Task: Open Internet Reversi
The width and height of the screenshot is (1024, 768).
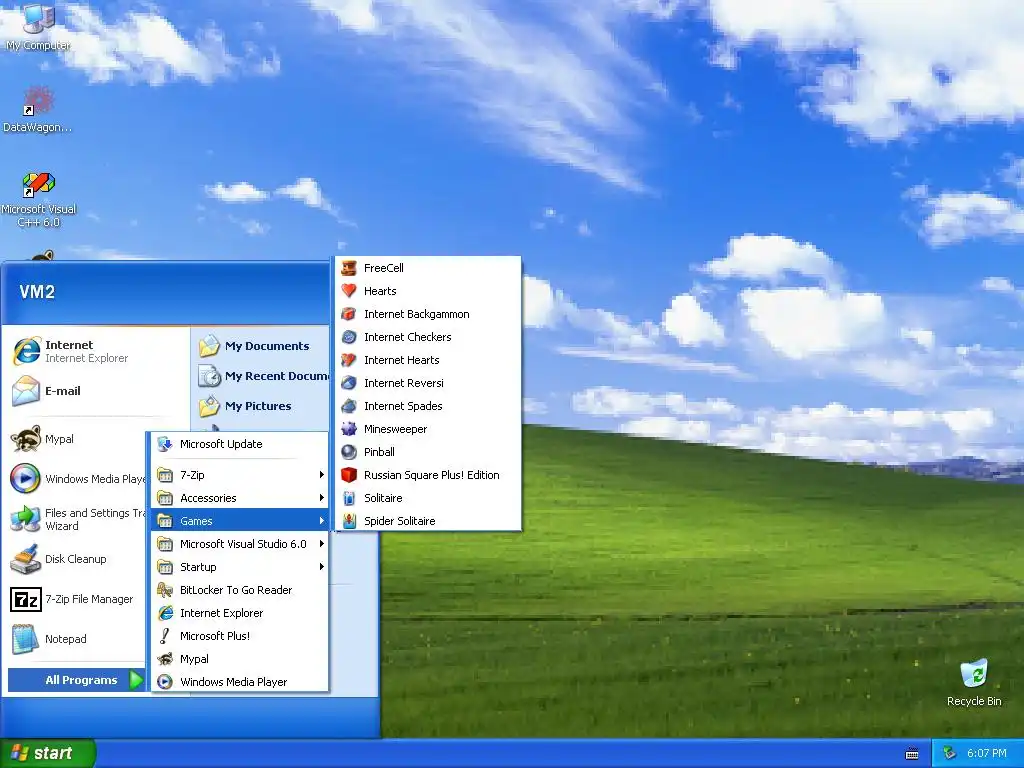Action: [428, 383]
